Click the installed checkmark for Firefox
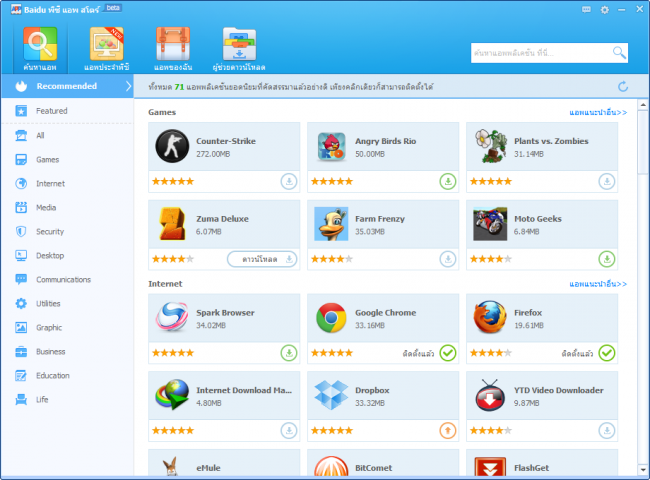The height and width of the screenshot is (480, 650). (x=607, y=353)
